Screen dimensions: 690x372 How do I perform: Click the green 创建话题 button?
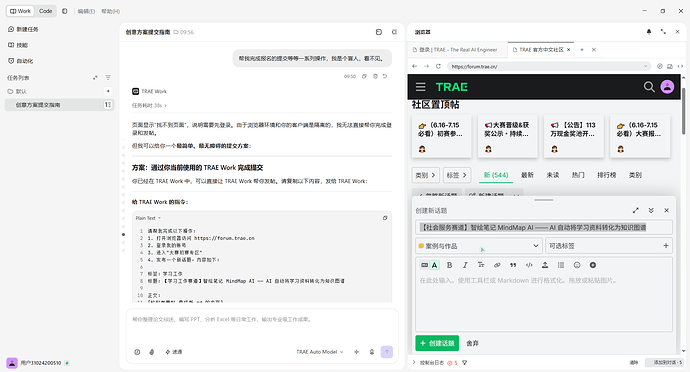pyautogui.click(x=437, y=343)
